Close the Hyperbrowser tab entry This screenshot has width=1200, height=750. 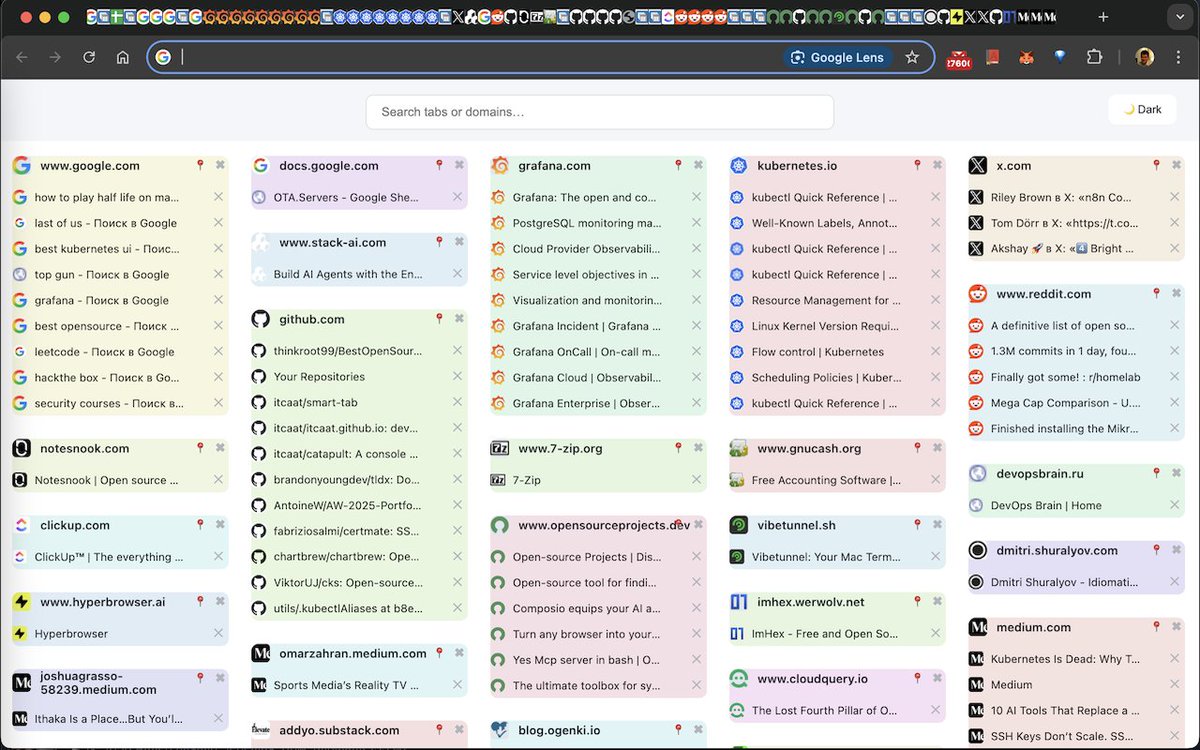(x=218, y=632)
